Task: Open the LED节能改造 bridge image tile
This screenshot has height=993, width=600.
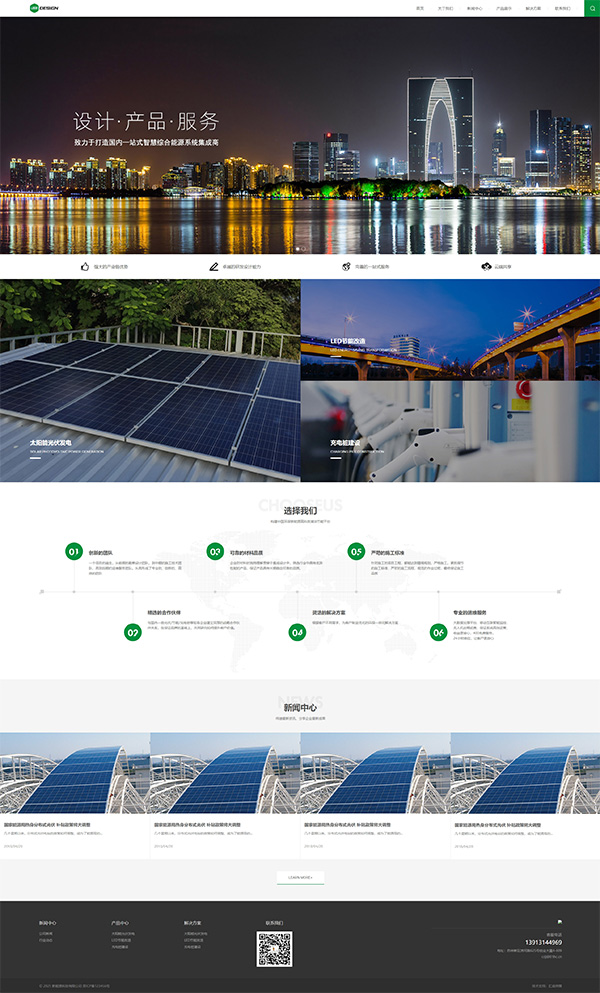Action: (x=450, y=328)
